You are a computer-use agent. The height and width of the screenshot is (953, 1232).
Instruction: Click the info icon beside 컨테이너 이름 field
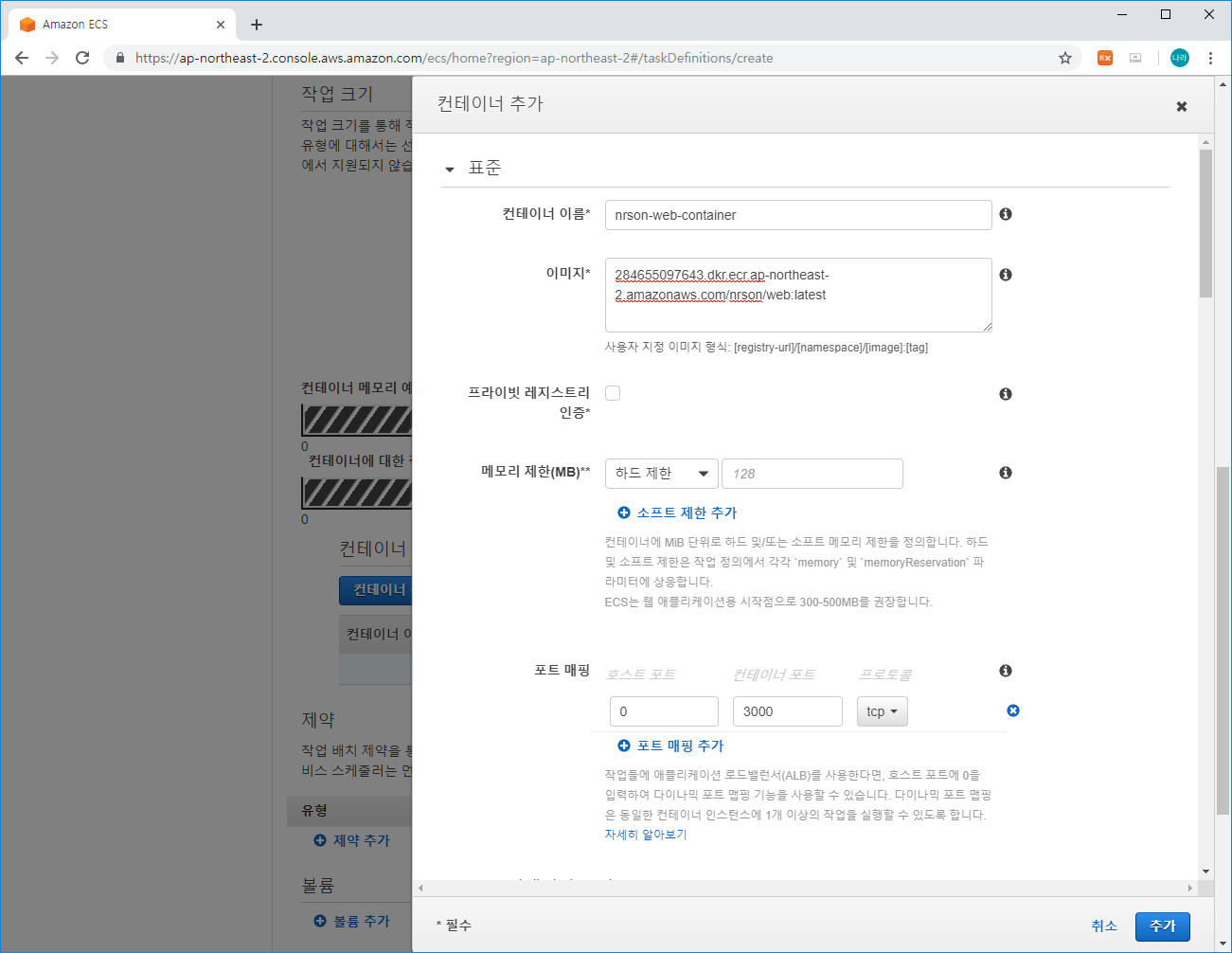point(1006,214)
